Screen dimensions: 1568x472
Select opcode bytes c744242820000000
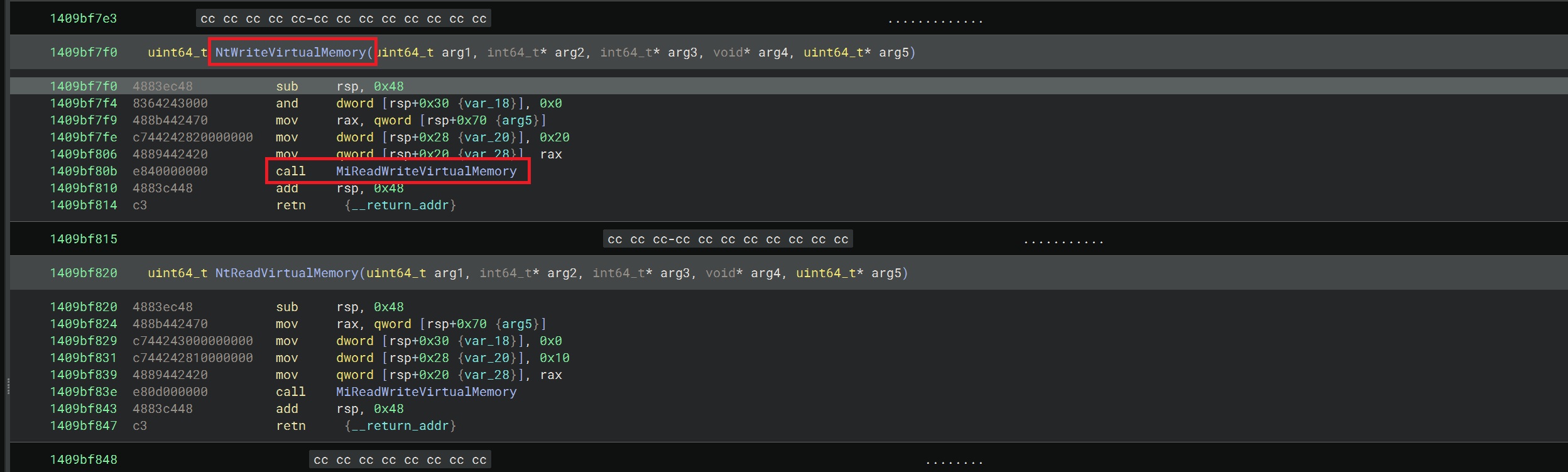pyautogui.click(x=193, y=137)
